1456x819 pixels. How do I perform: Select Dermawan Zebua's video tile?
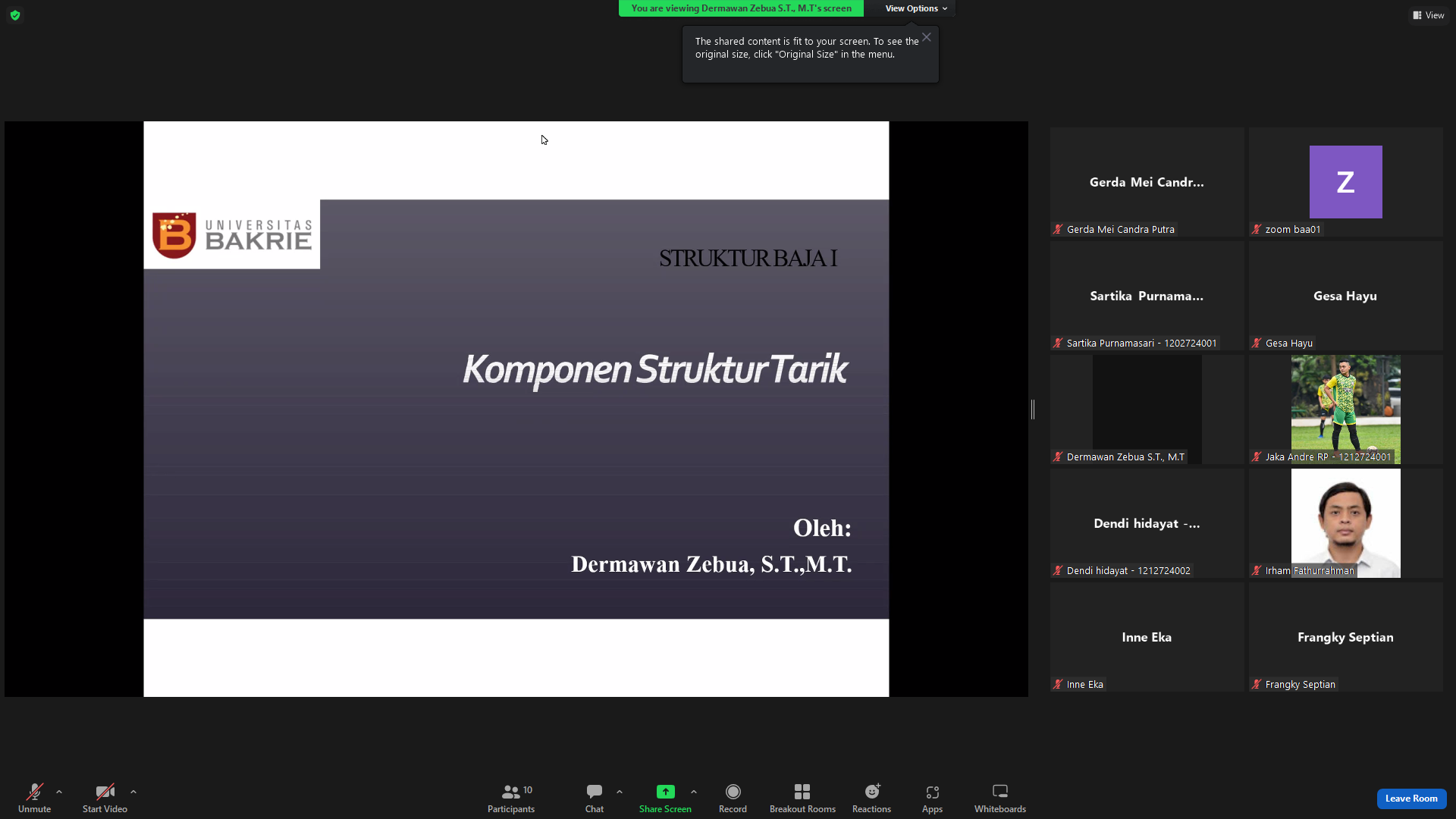tap(1147, 409)
